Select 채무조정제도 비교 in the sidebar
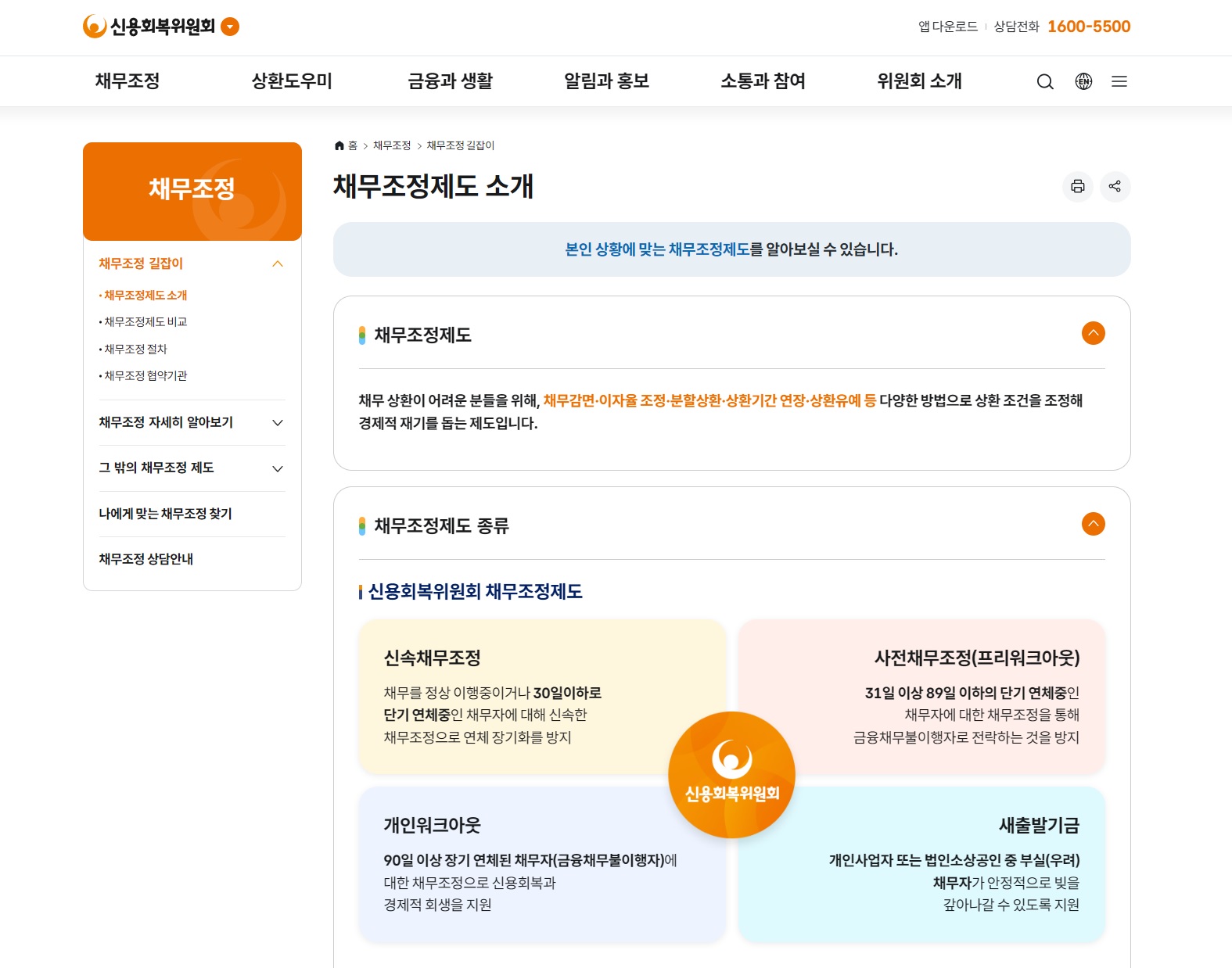Image resolution: width=1232 pixels, height=968 pixels. click(x=144, y=322)
